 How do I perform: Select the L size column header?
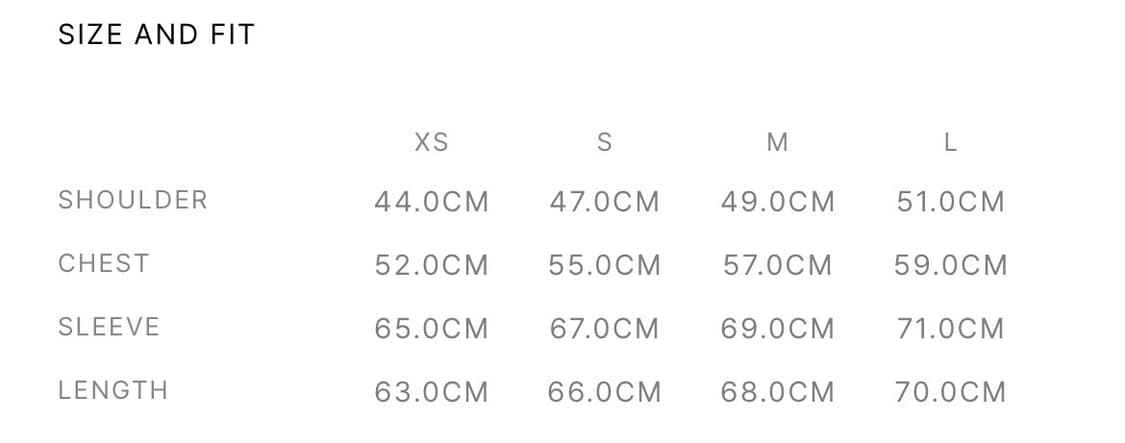click(950, 143)
